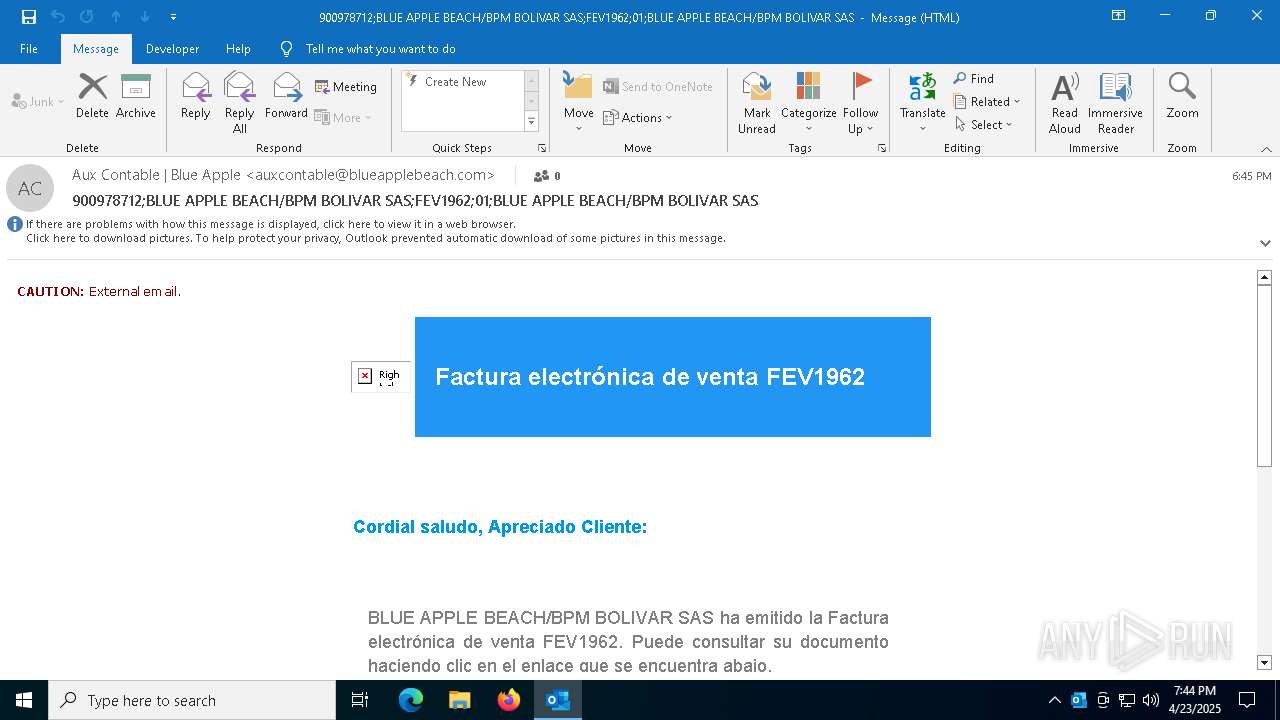Open the Tags dialog launcher
The image size is (1280, 720).
point(882,148)
